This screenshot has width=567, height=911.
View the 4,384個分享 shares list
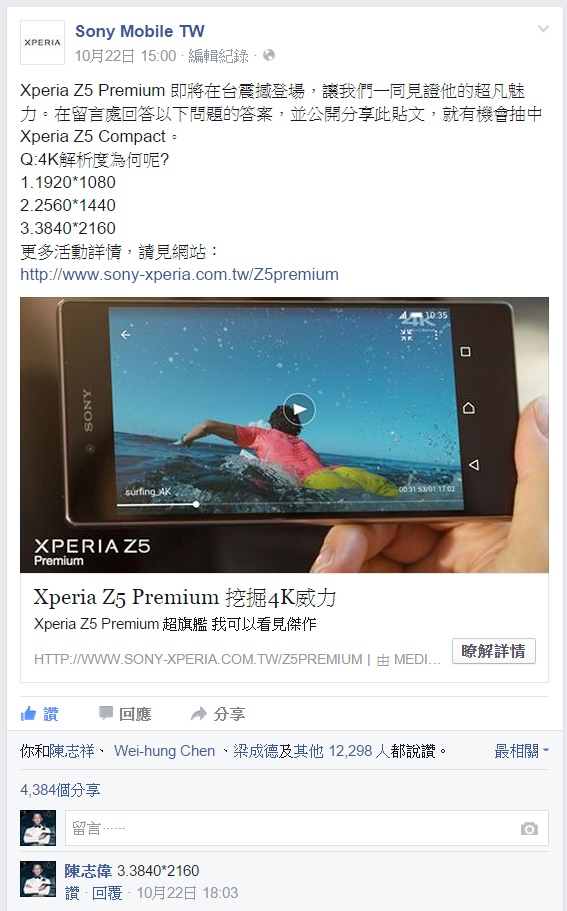[x=60, y=790]
